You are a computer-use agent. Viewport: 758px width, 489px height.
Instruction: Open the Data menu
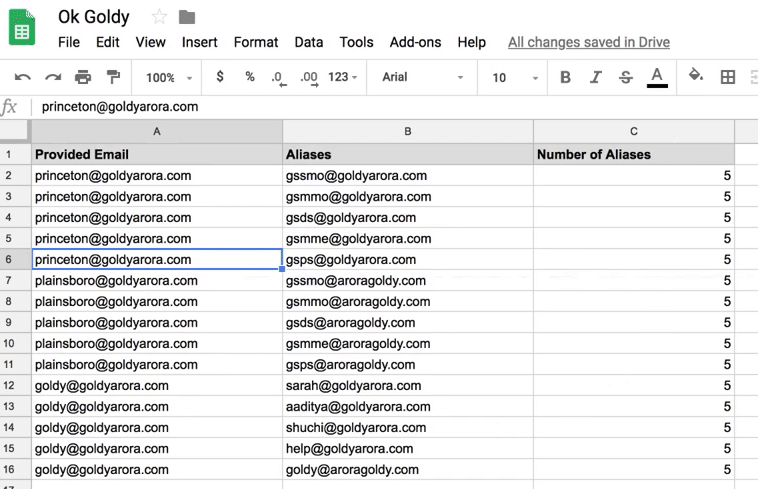308,43
